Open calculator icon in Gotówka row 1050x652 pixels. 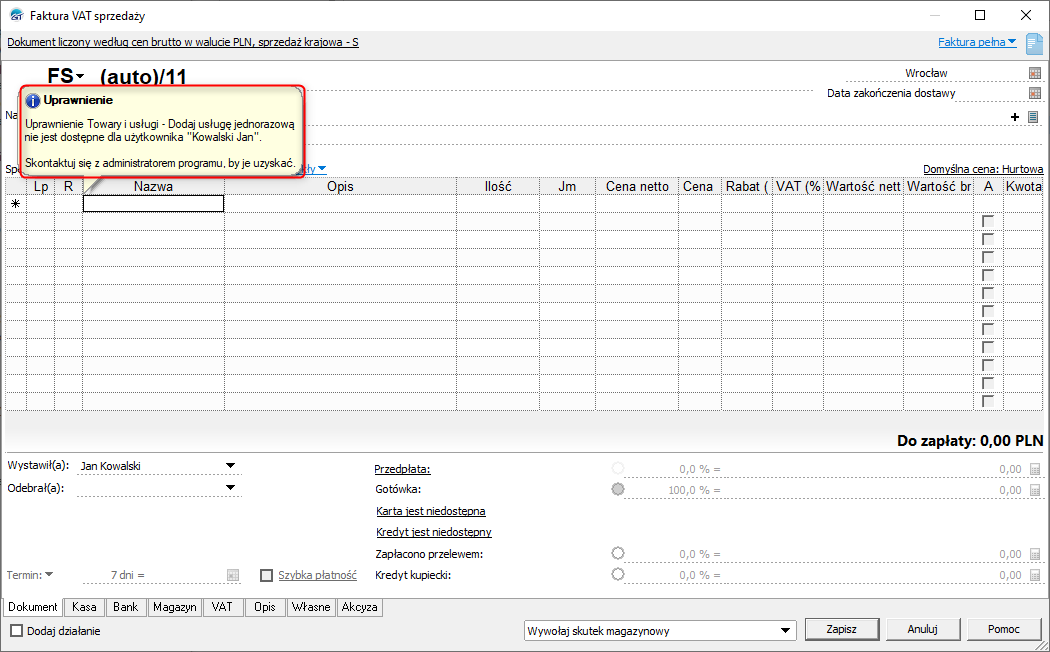pos(1035,490)
